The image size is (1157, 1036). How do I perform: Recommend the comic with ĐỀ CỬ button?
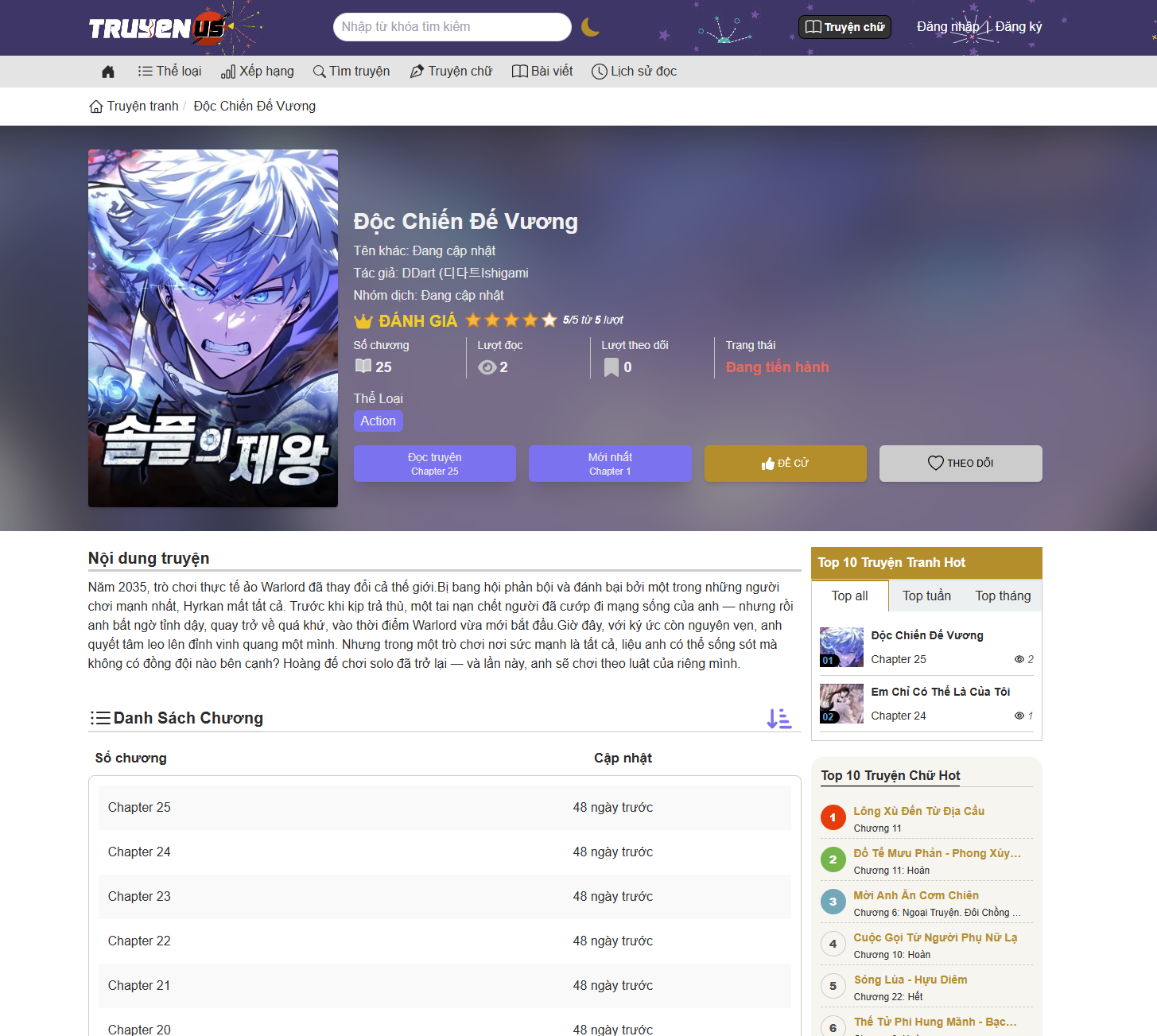click(x=786, y=464)
